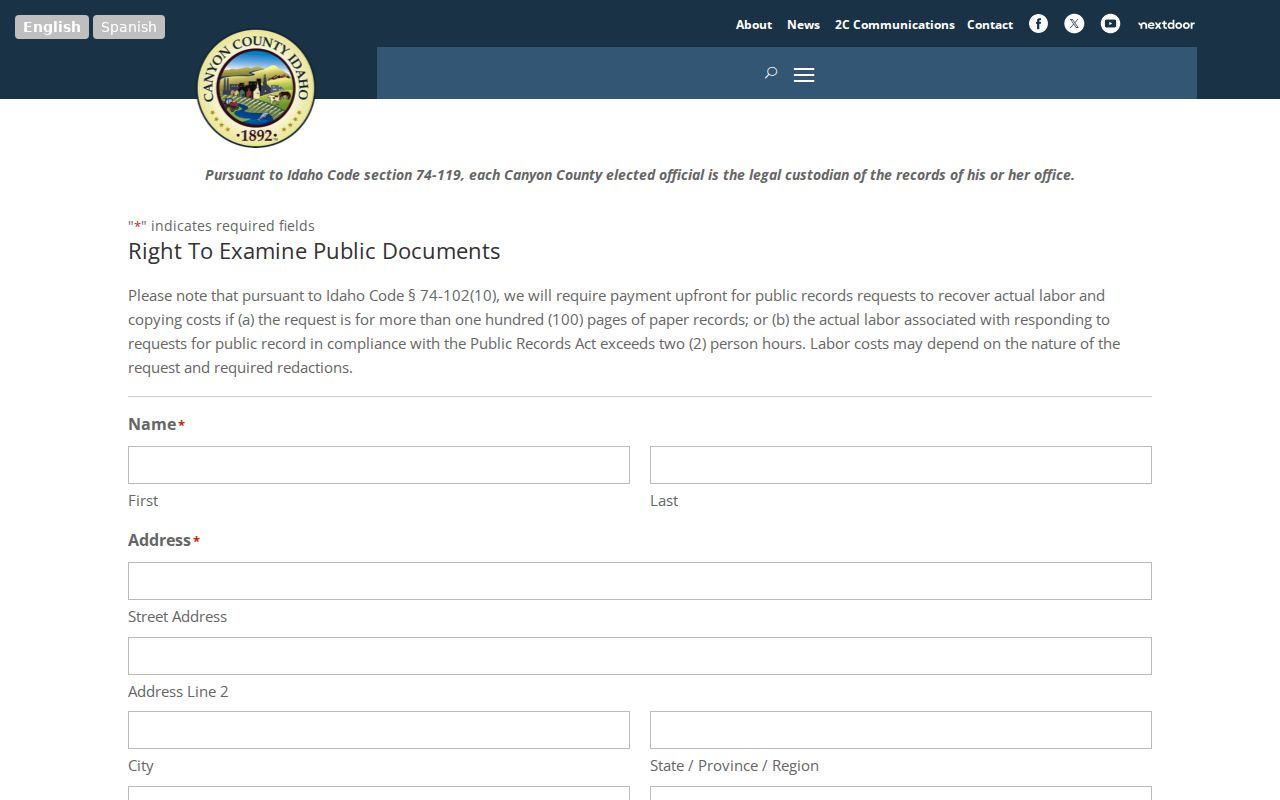
Task: Open the YouTube social icon
Action: click(1110, 24)
